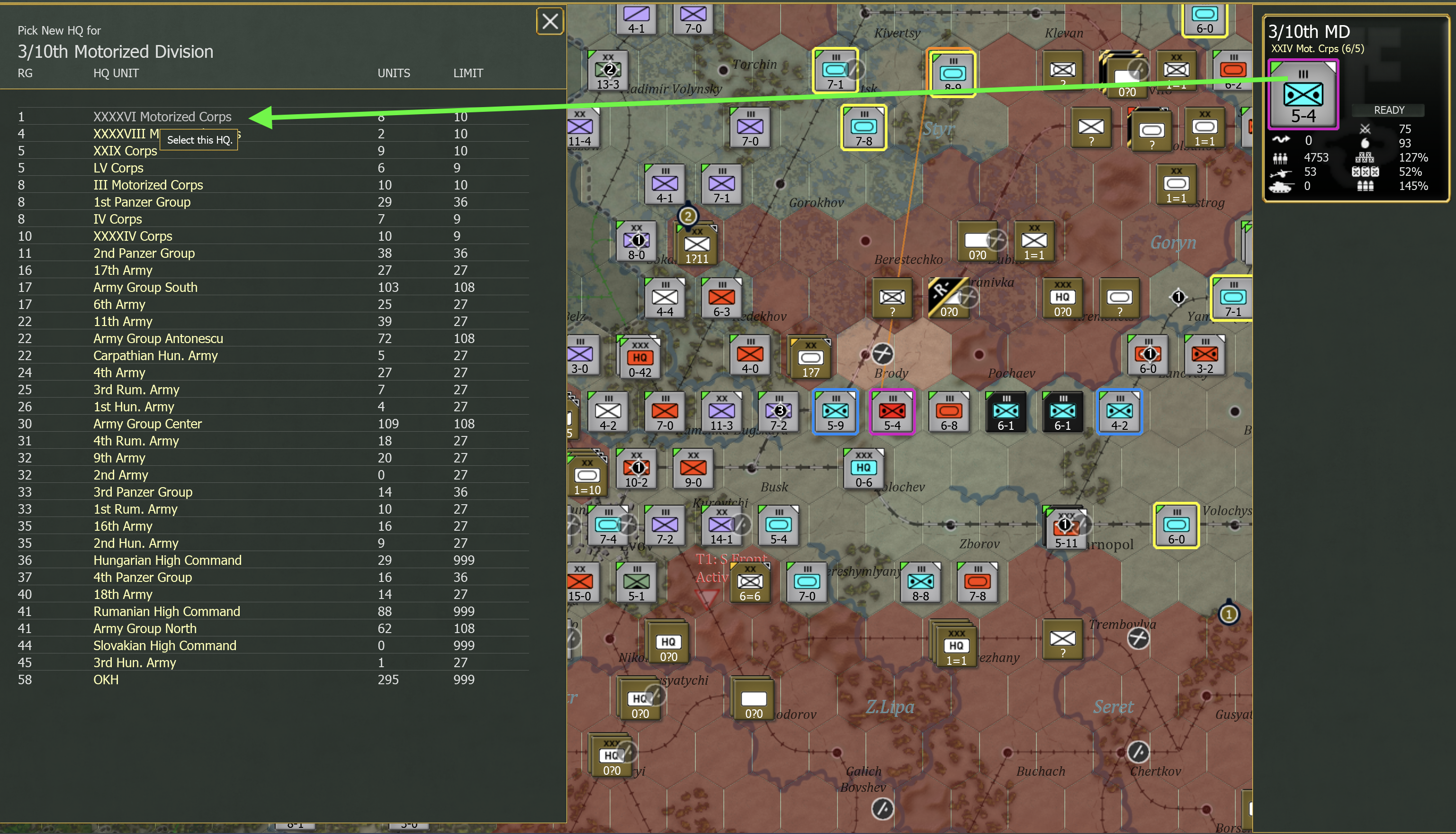1456x834 pixels.
Task: Select the 9-0 red infantry division
Action: pos(693,469)
